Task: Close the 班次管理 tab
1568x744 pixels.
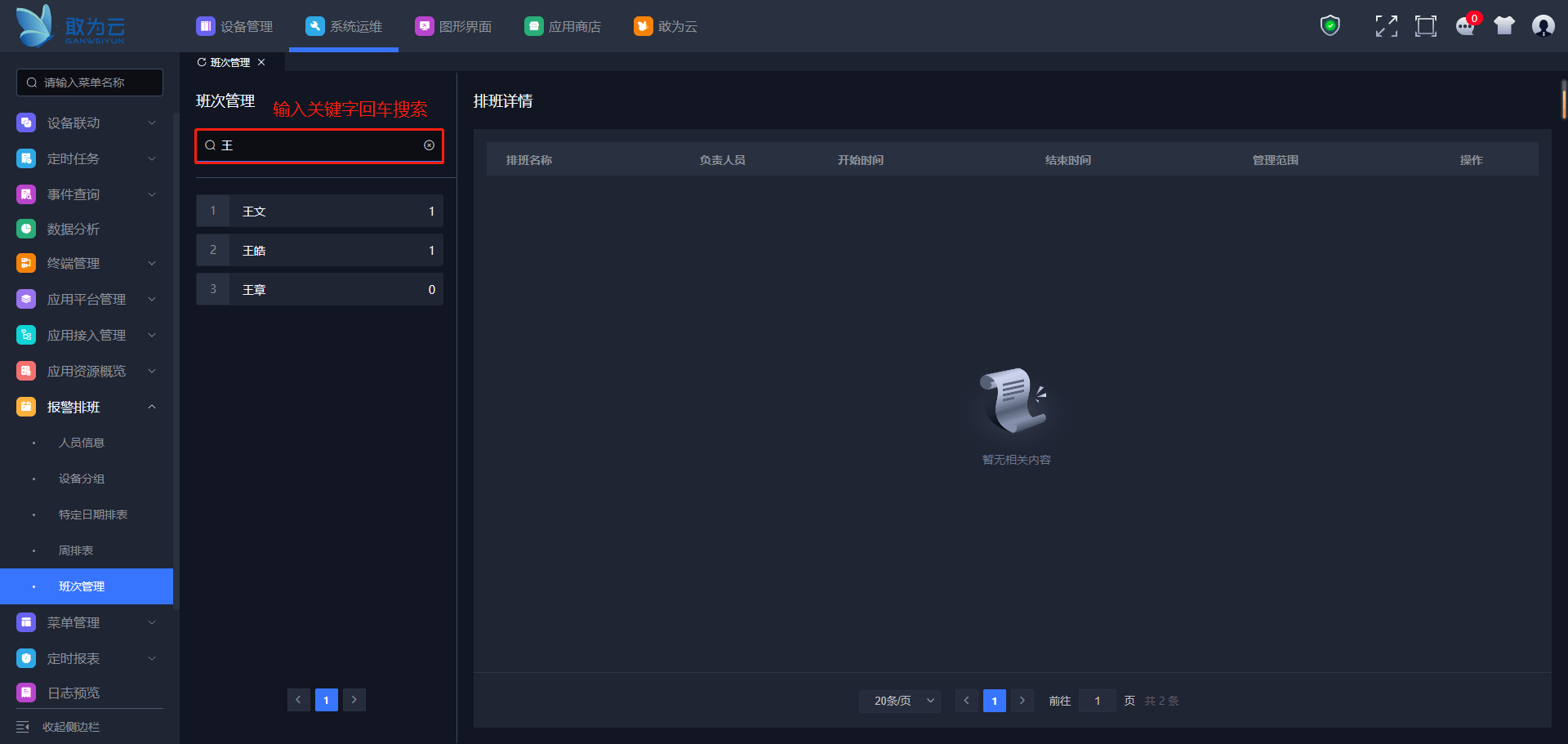Action: pyautogui.click(x=261, y=62)
